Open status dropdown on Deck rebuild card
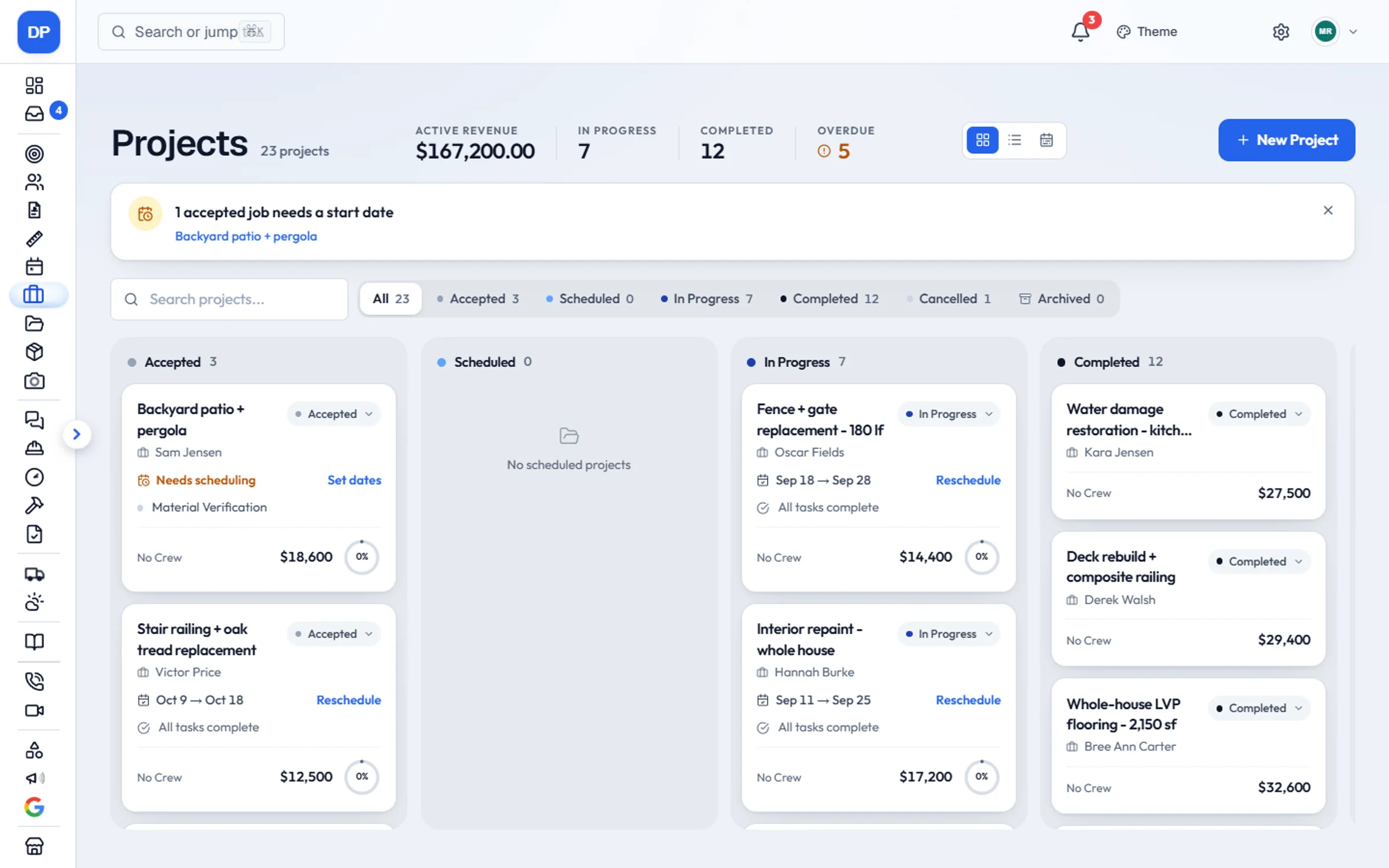The height and width of the screenshot is (868, 1389). [x=1259, y=561]
